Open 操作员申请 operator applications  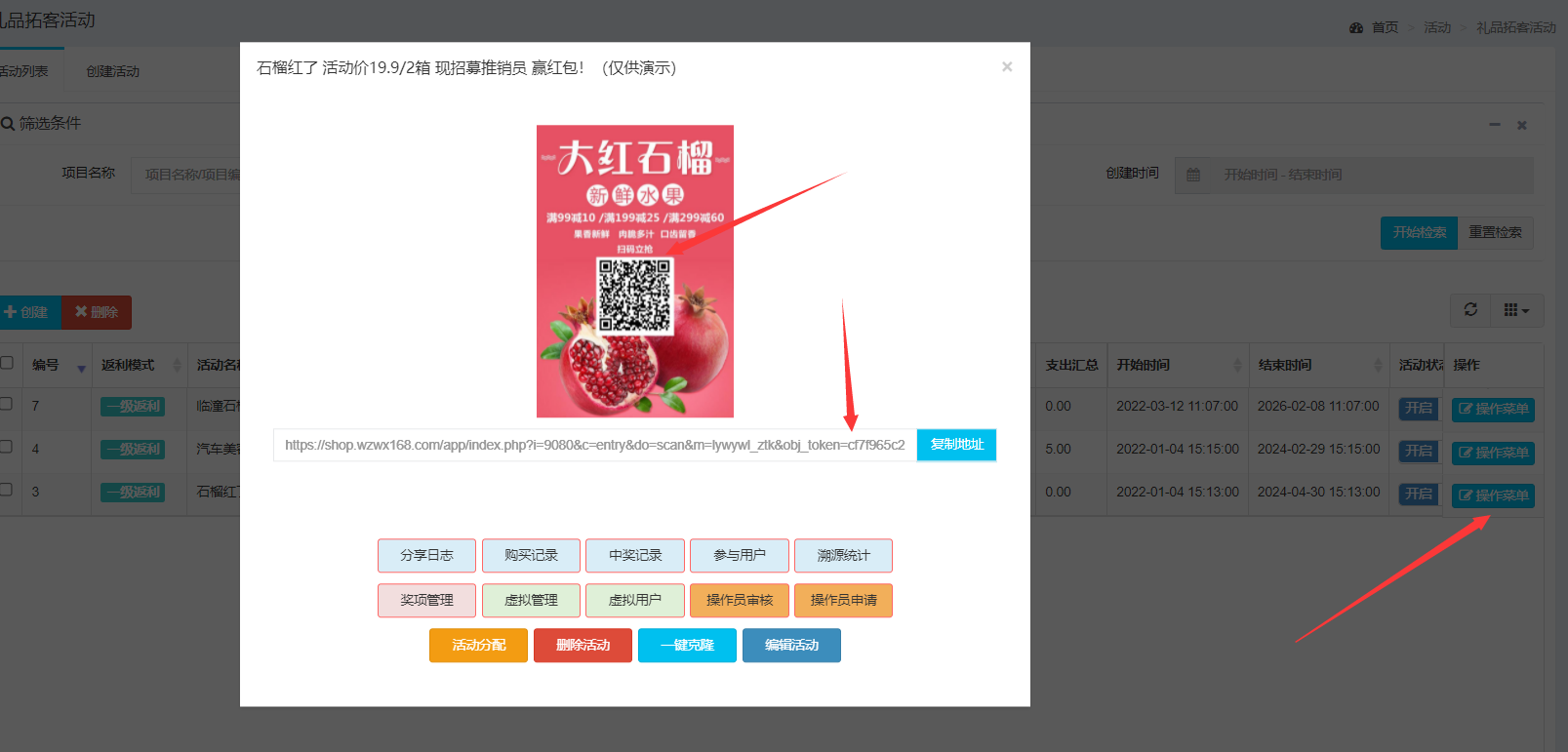[x=843, y=600]
